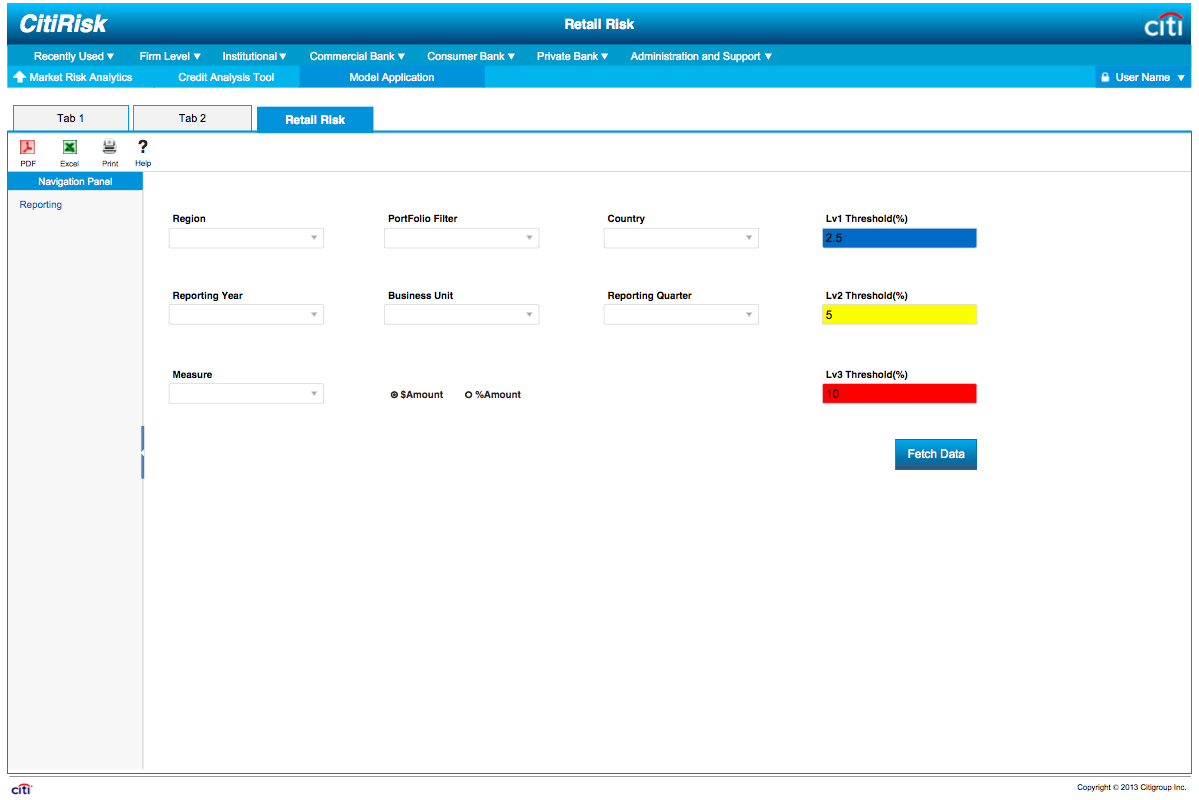Click the home arrow icon beside Market Risk Analytics

coord(19,76)
